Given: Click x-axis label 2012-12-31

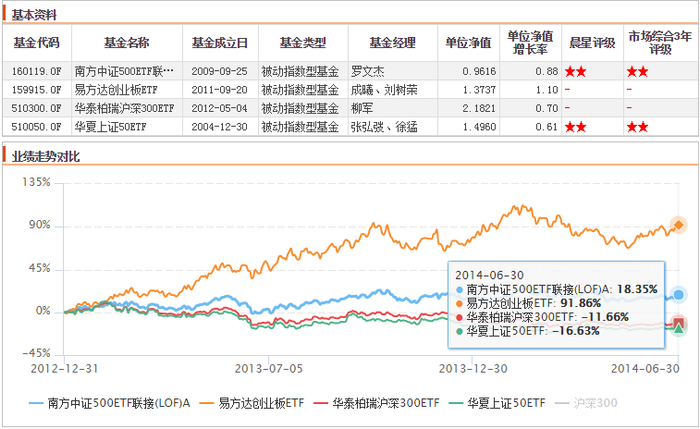Looking at the screenshot, I should point(64,369).
